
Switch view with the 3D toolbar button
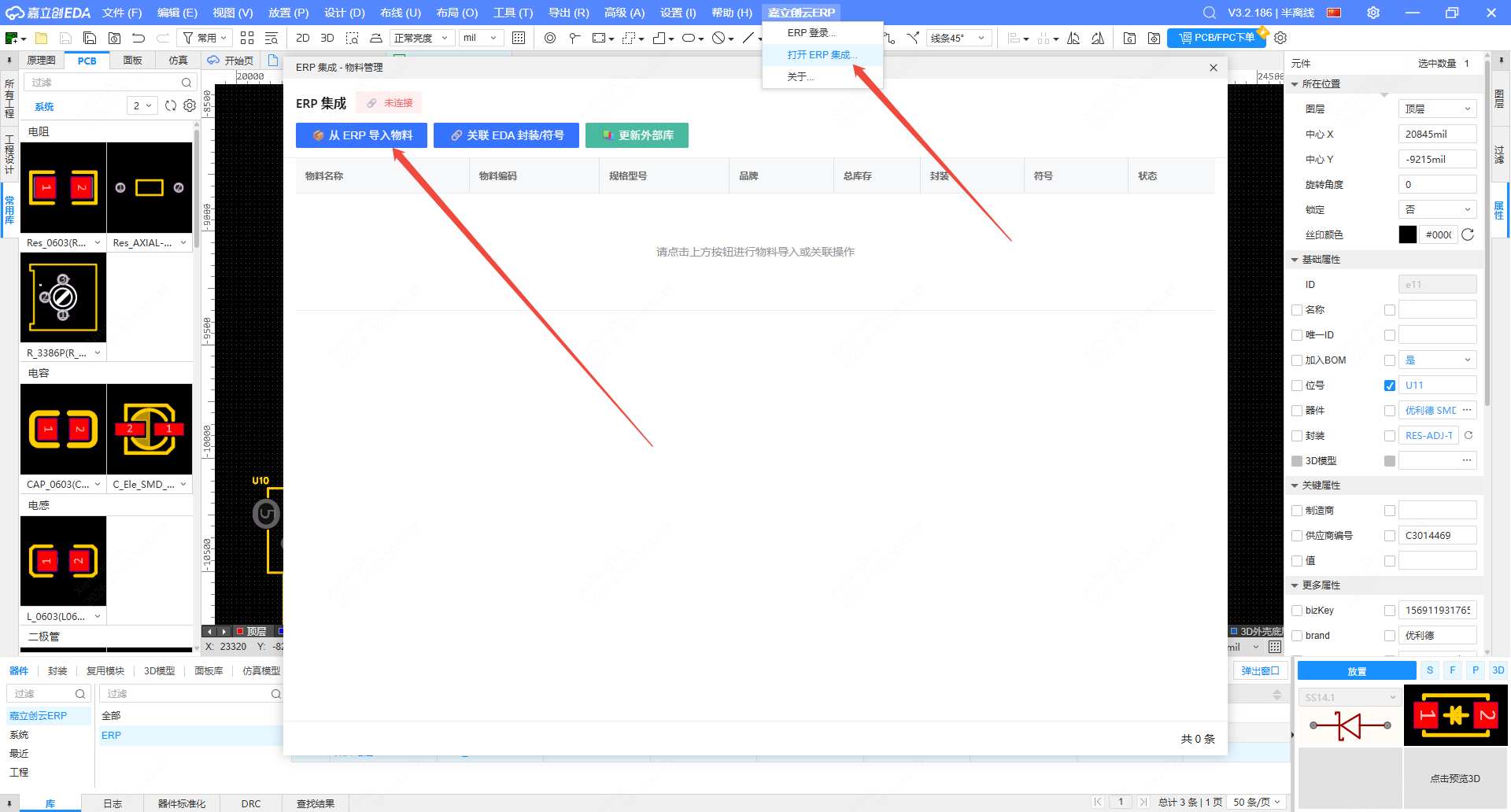click(x=327, y=38)
